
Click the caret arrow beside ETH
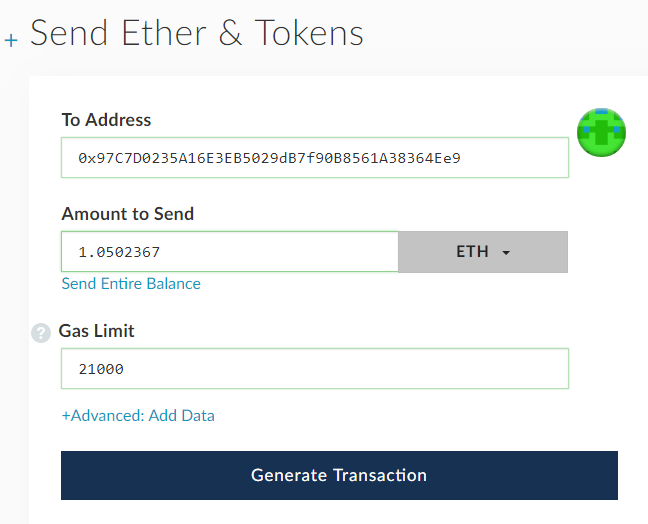pyautogui.click(x=506, y=252)
